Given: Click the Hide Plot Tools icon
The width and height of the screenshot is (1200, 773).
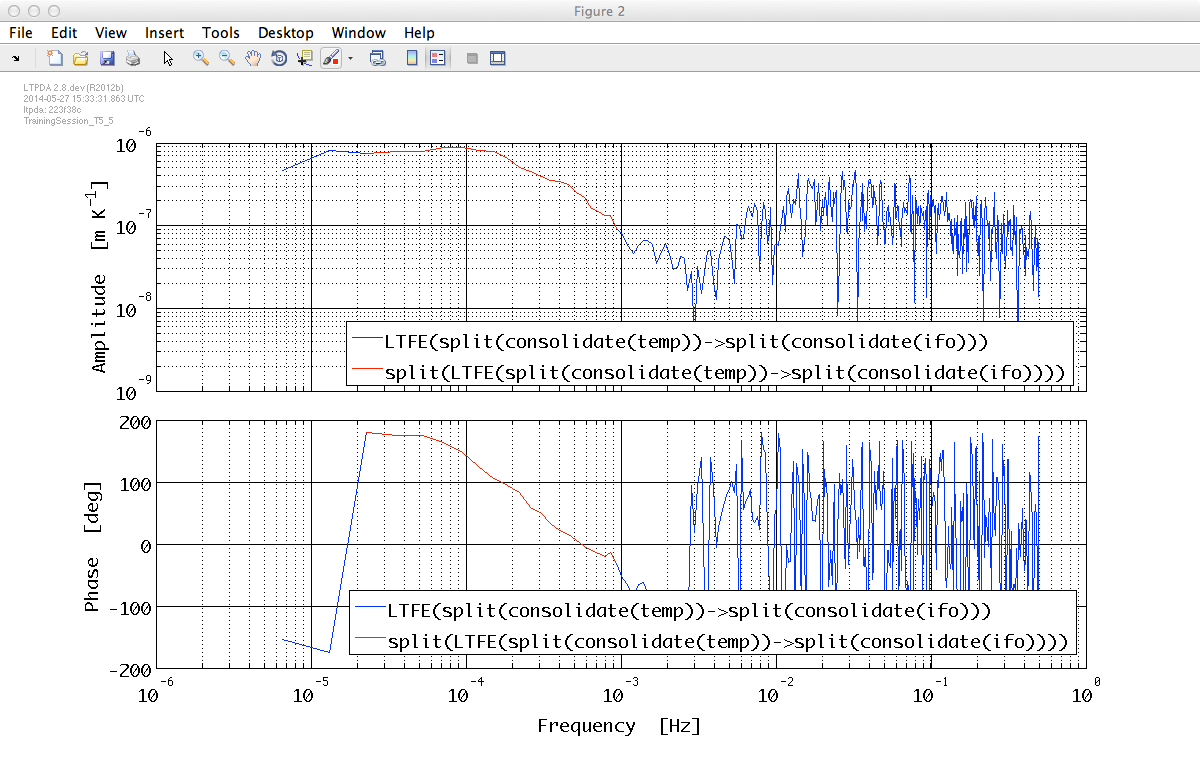Looking at the screenshot, I should 472,58.
